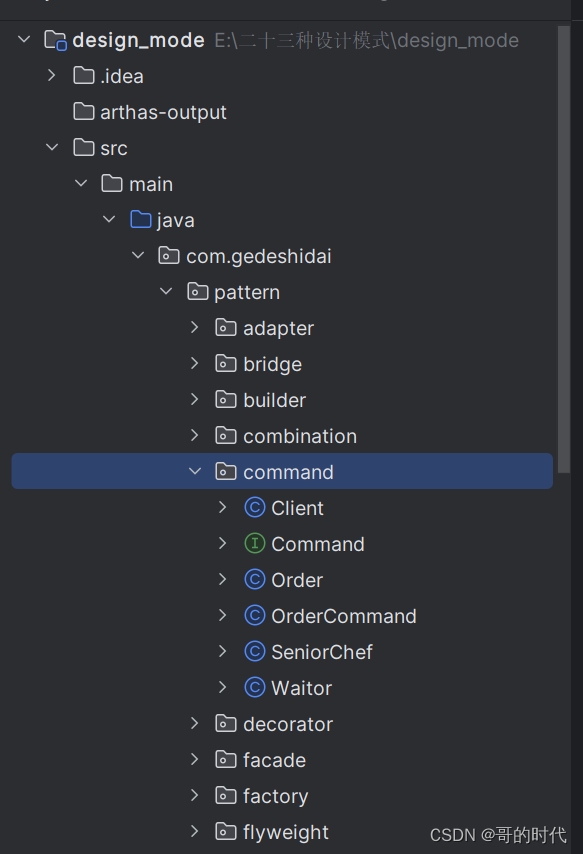The image size is (583, 854).
Task: Click the Waitor class icon
Action: [254, 687]
